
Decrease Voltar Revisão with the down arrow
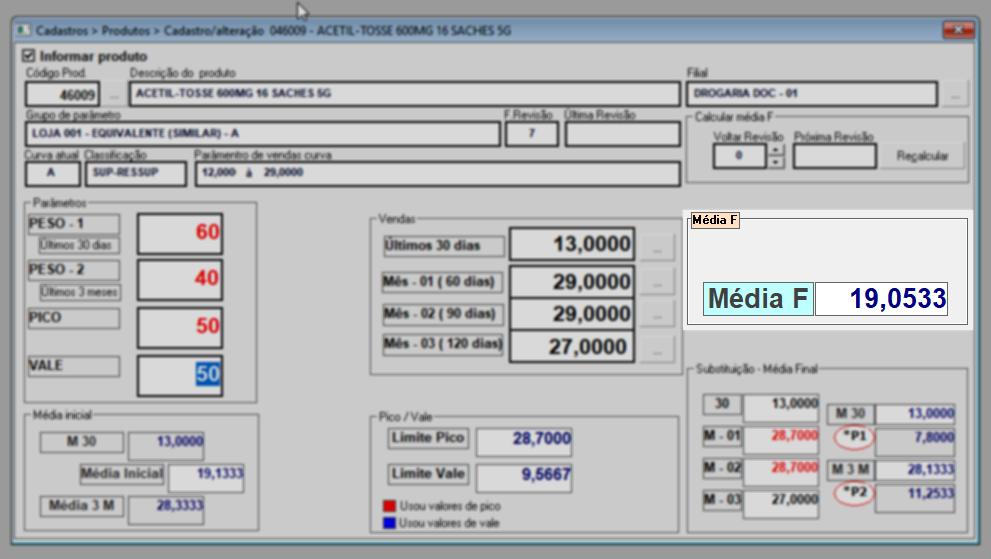tap(776, 162)
